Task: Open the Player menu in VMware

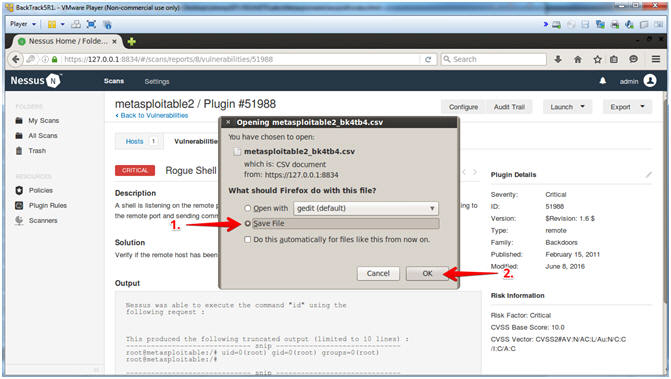Action: (23, 24)
